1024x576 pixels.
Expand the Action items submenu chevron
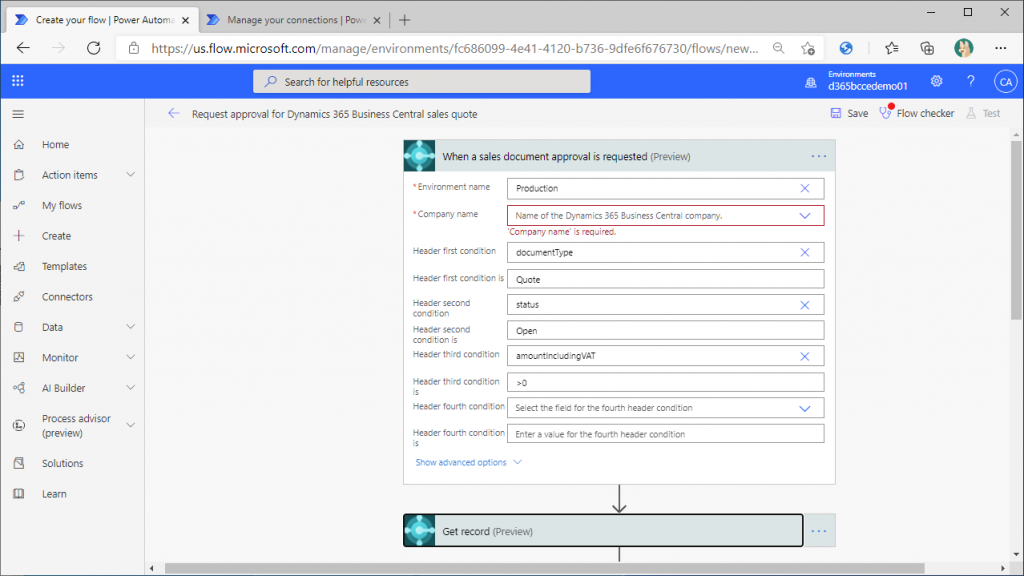coord(131,174)
